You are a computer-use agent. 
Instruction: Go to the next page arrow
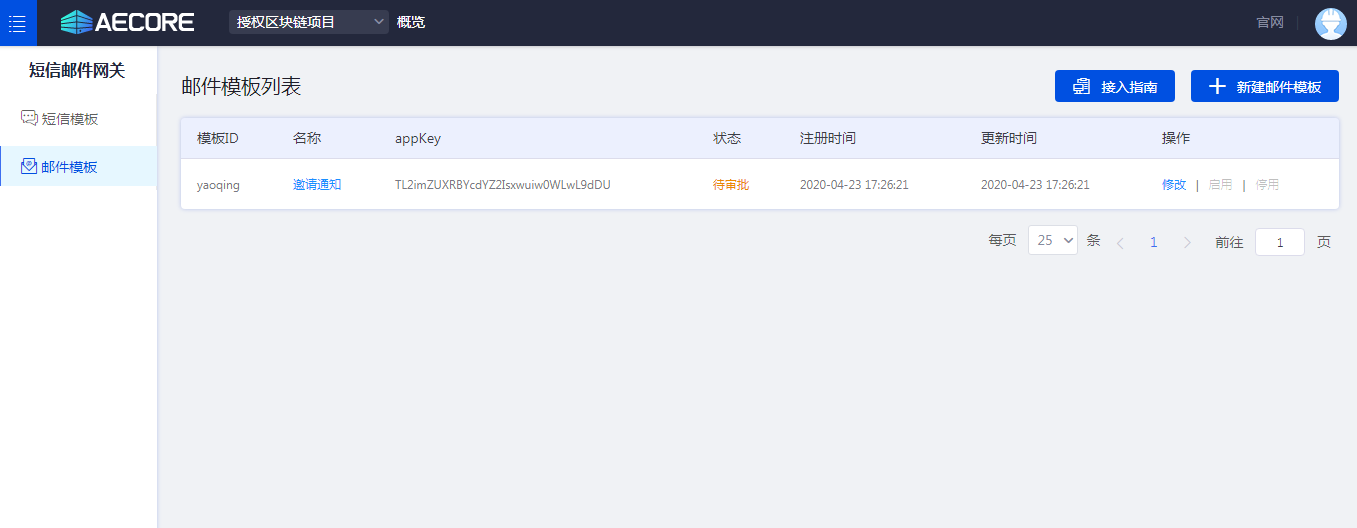1187,242
